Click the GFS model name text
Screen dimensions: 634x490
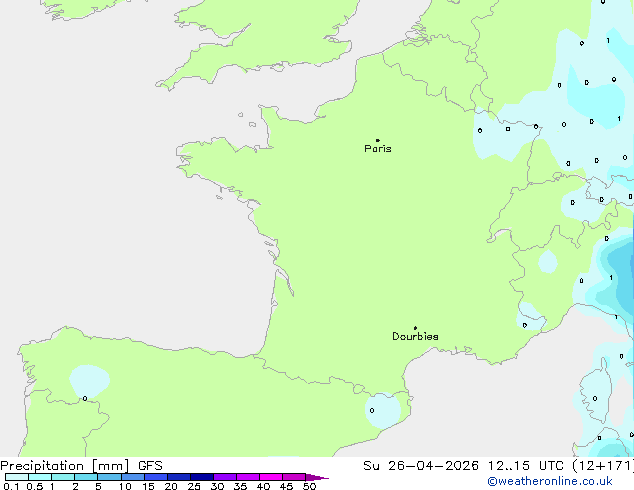click(x=150, y=466)
